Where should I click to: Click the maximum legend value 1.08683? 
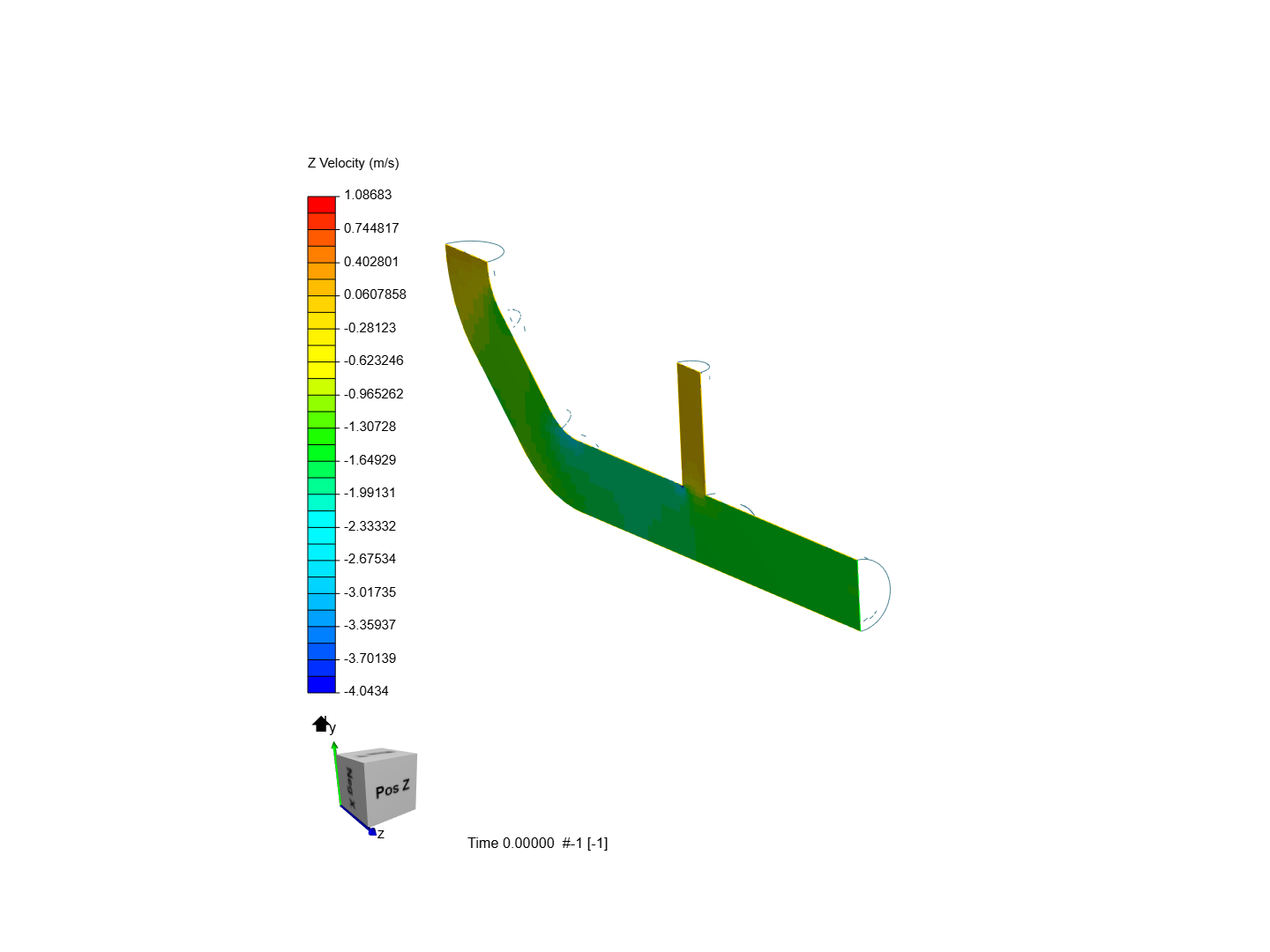[x=368, y=195]
